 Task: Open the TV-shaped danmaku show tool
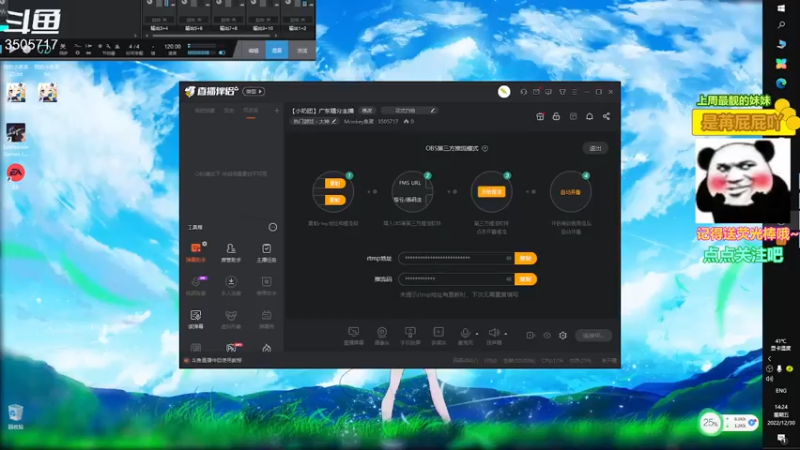tap(266, 319)
